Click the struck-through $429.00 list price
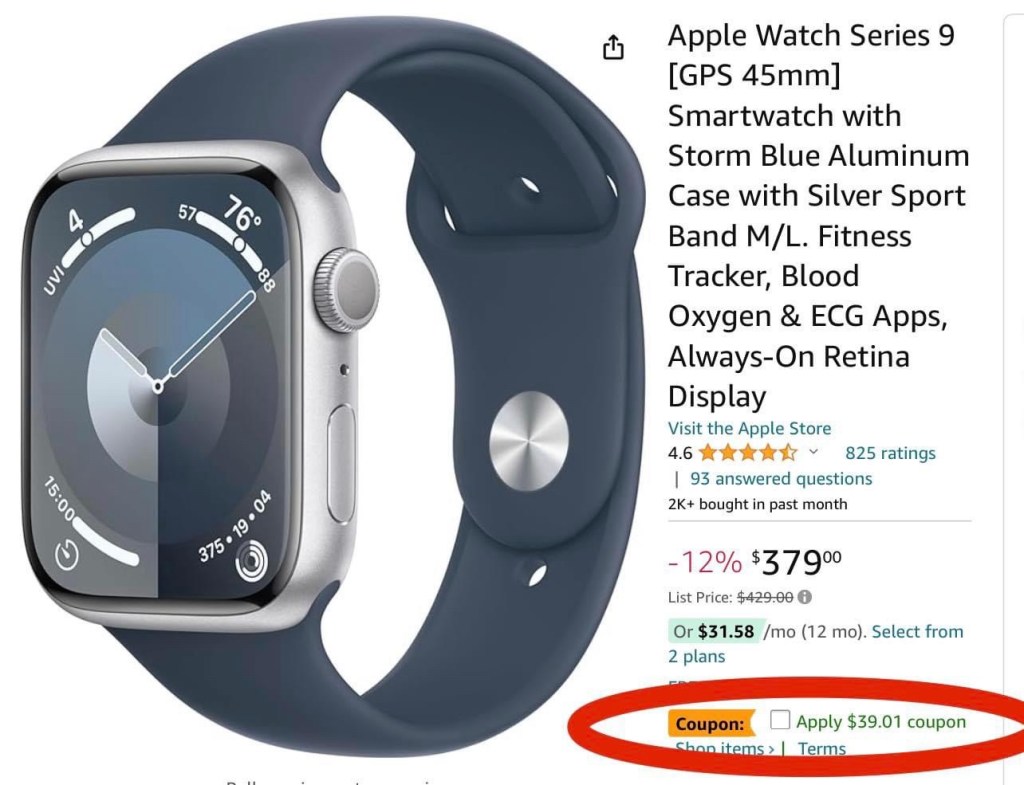Screen dimensions: 1024x785 [765, 597]
